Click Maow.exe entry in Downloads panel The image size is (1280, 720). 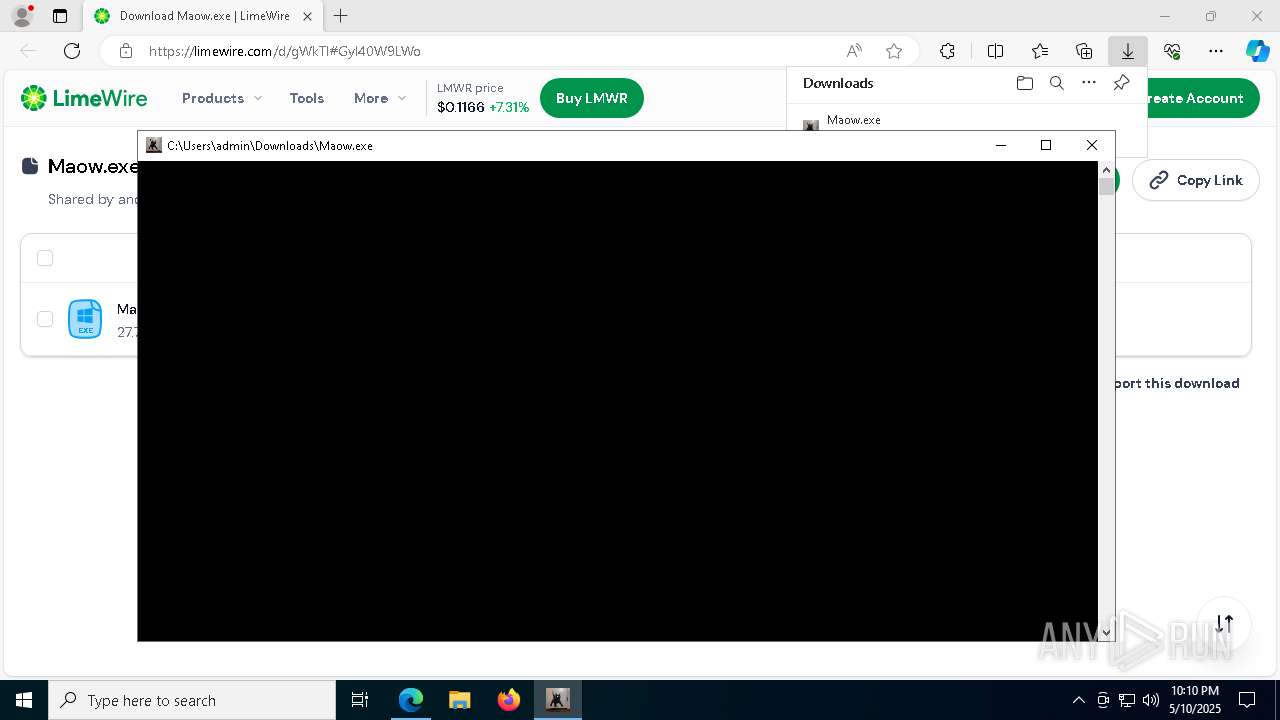tap(853, 120)
